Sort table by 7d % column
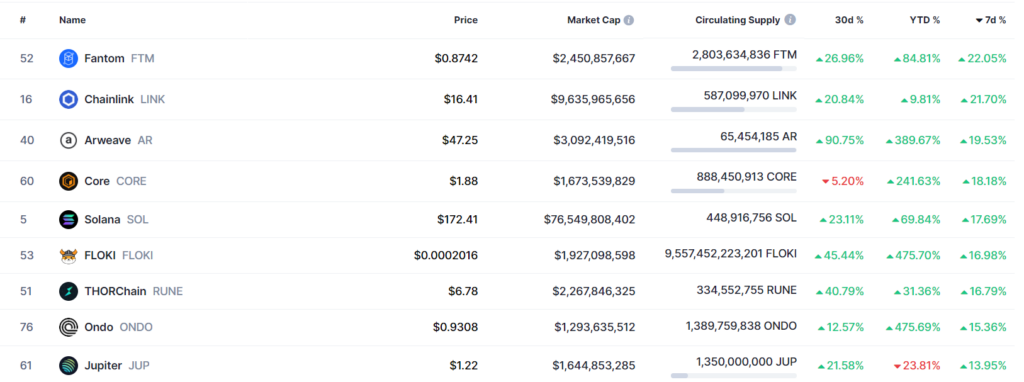1024x382 pixels. tap(991, 20)
